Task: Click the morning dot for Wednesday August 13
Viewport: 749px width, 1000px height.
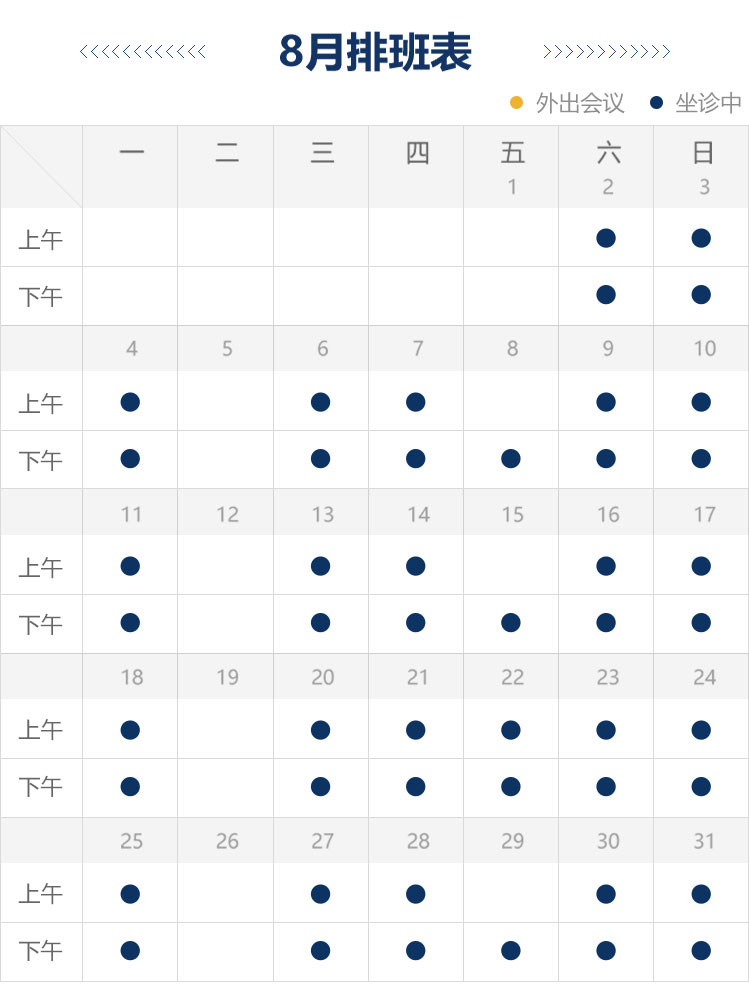Action: (320, 566)
